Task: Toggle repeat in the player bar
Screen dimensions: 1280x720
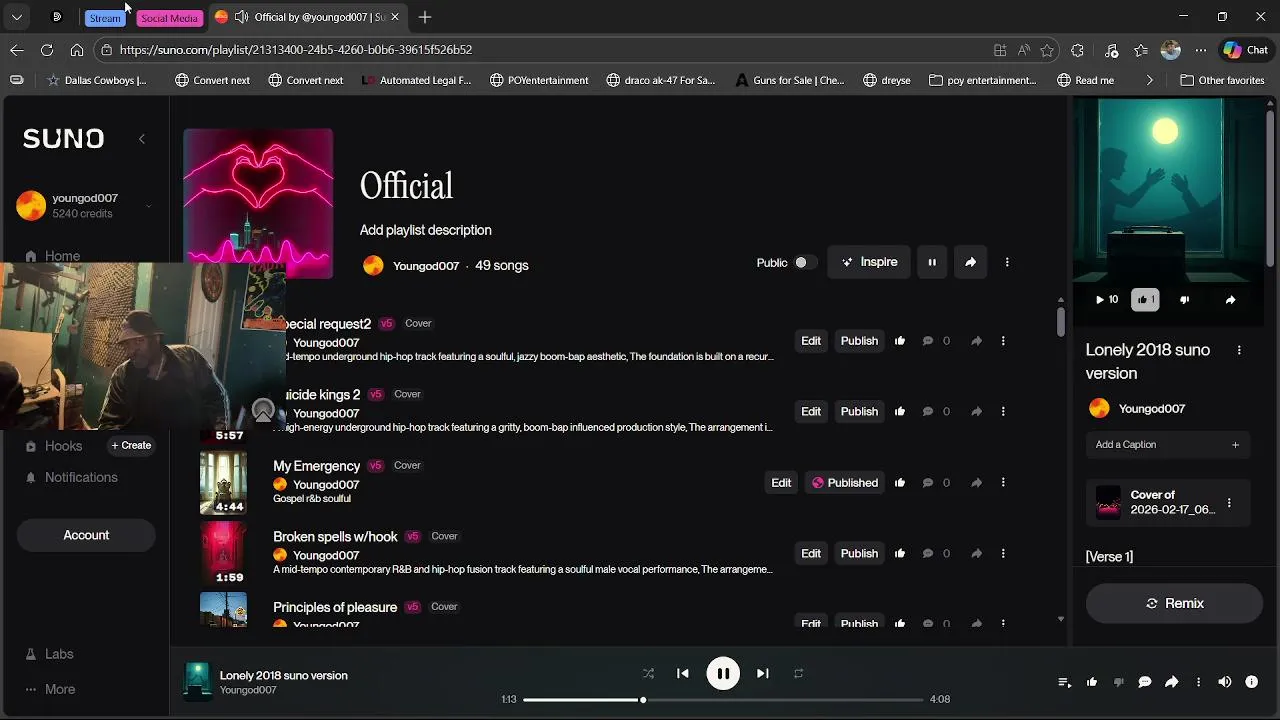Action: point(798,674)
